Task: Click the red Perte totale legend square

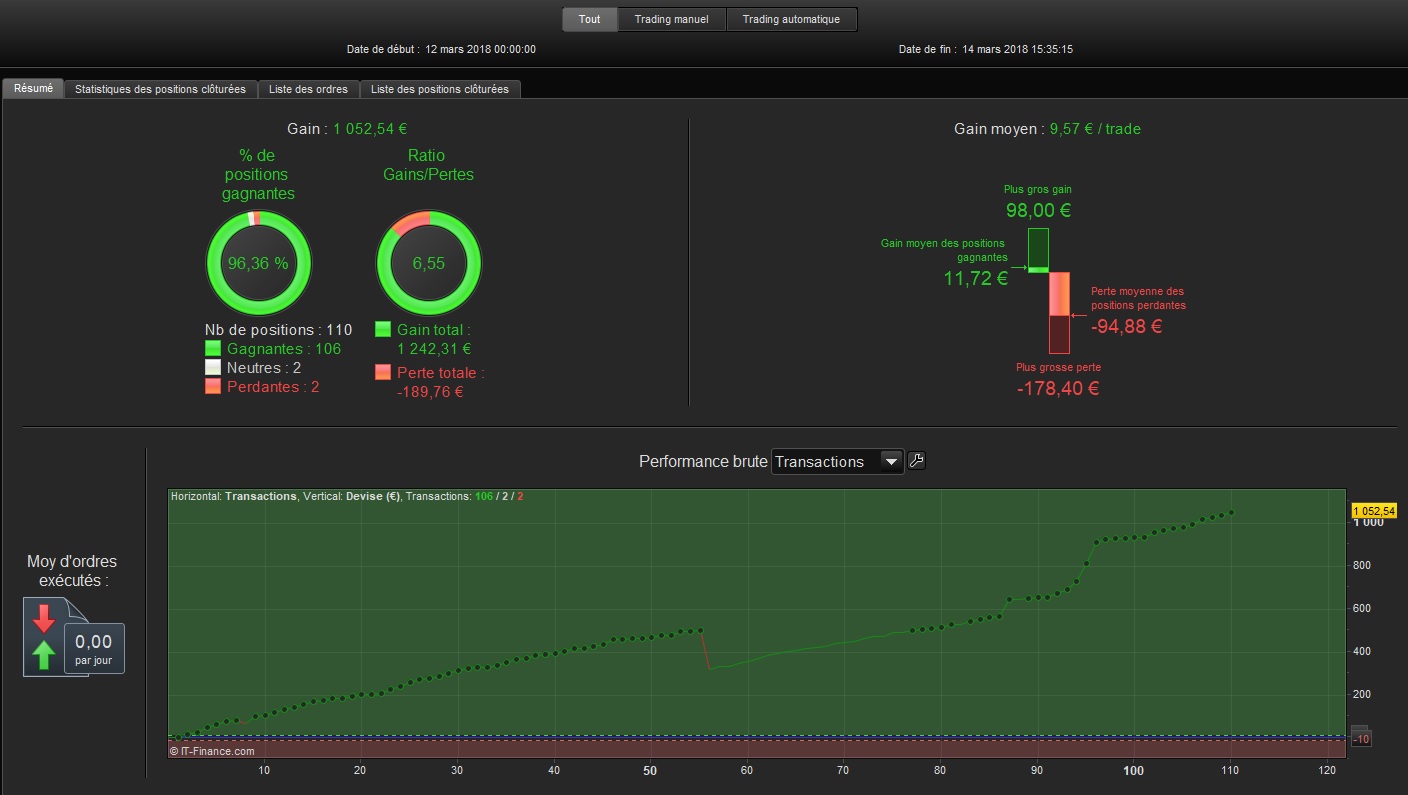Action: pyautogui.click(x=383, y=372)
